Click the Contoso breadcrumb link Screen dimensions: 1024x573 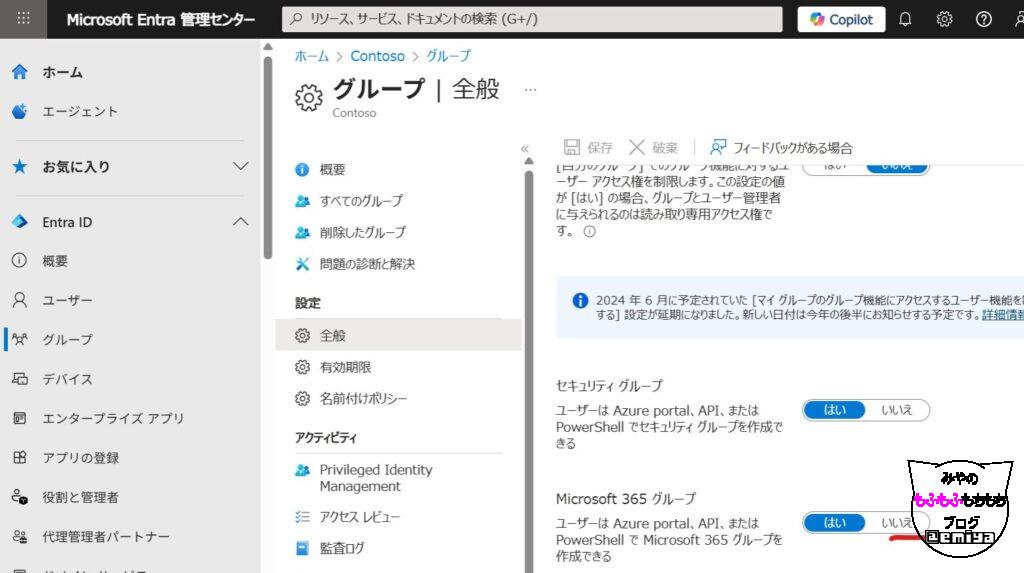(x=377, y=56)
